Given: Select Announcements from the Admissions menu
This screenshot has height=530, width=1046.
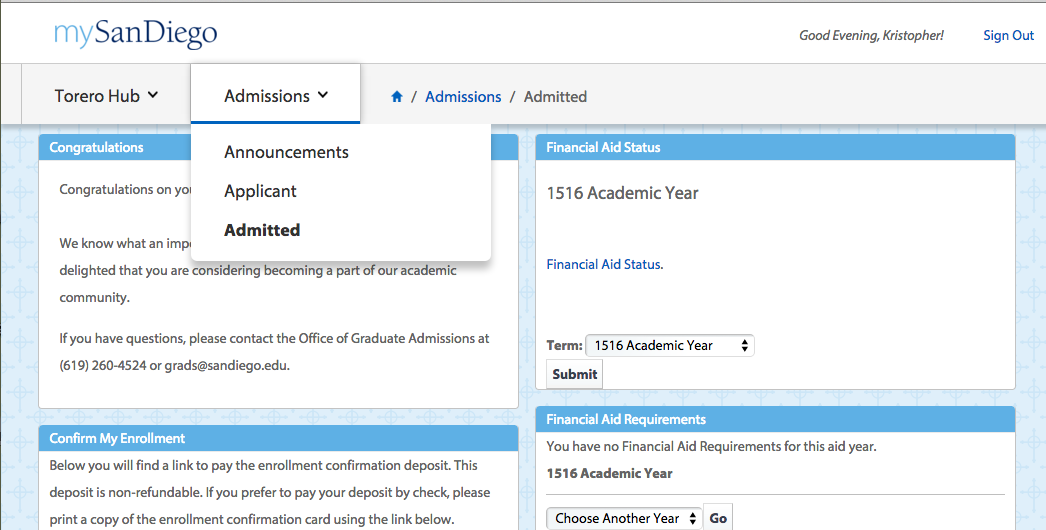Looking at the screenshot, I should 286,152.
